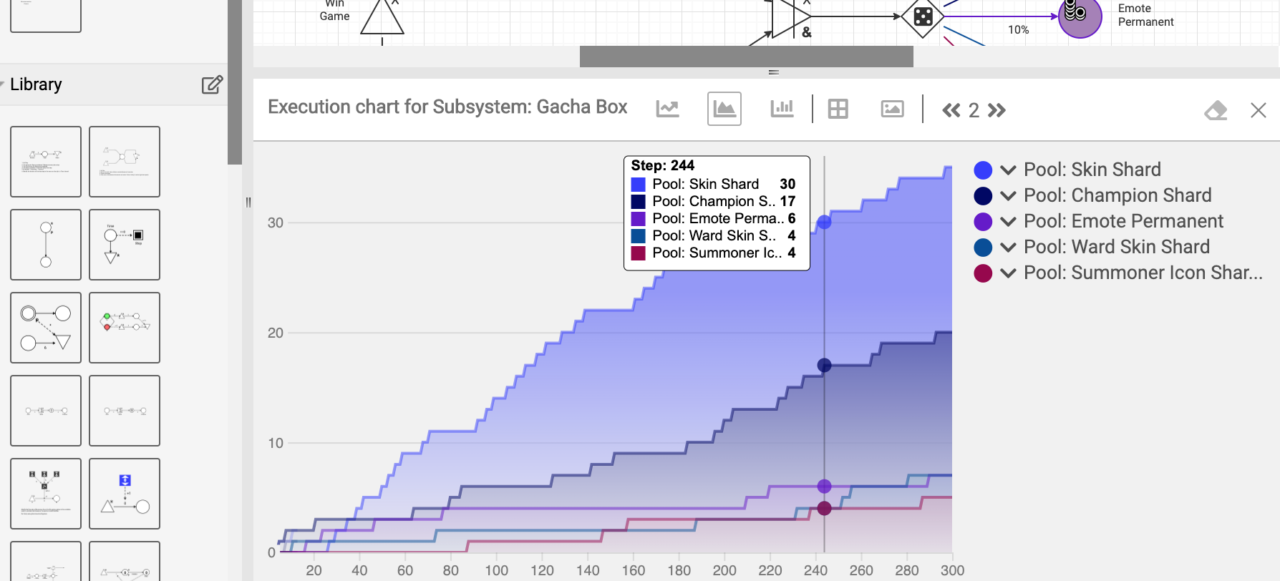
Task: Expand the Pool: Champion Shard chevron
Action: pos(1008,196)
